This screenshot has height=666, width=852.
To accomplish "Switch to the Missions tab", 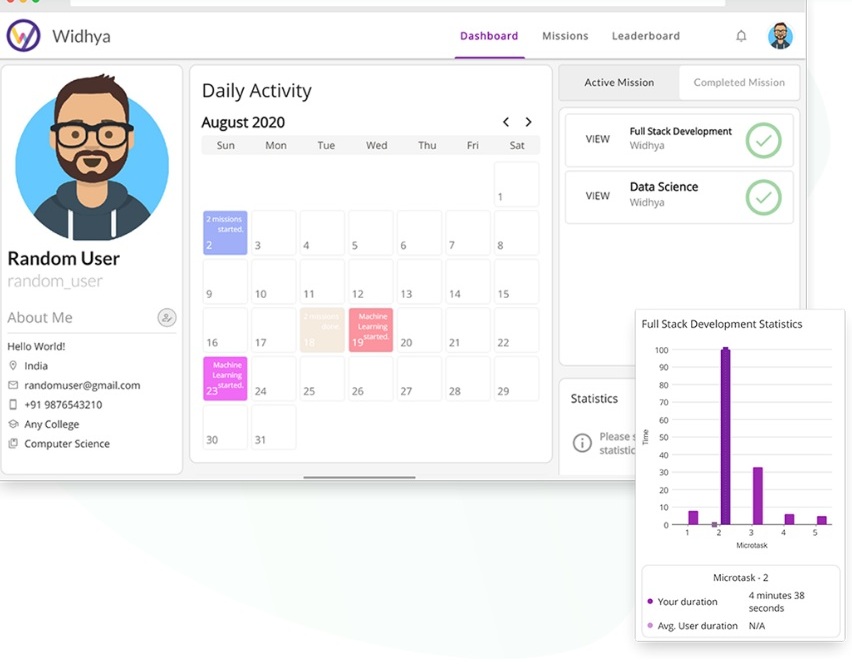I will point(565,36).
